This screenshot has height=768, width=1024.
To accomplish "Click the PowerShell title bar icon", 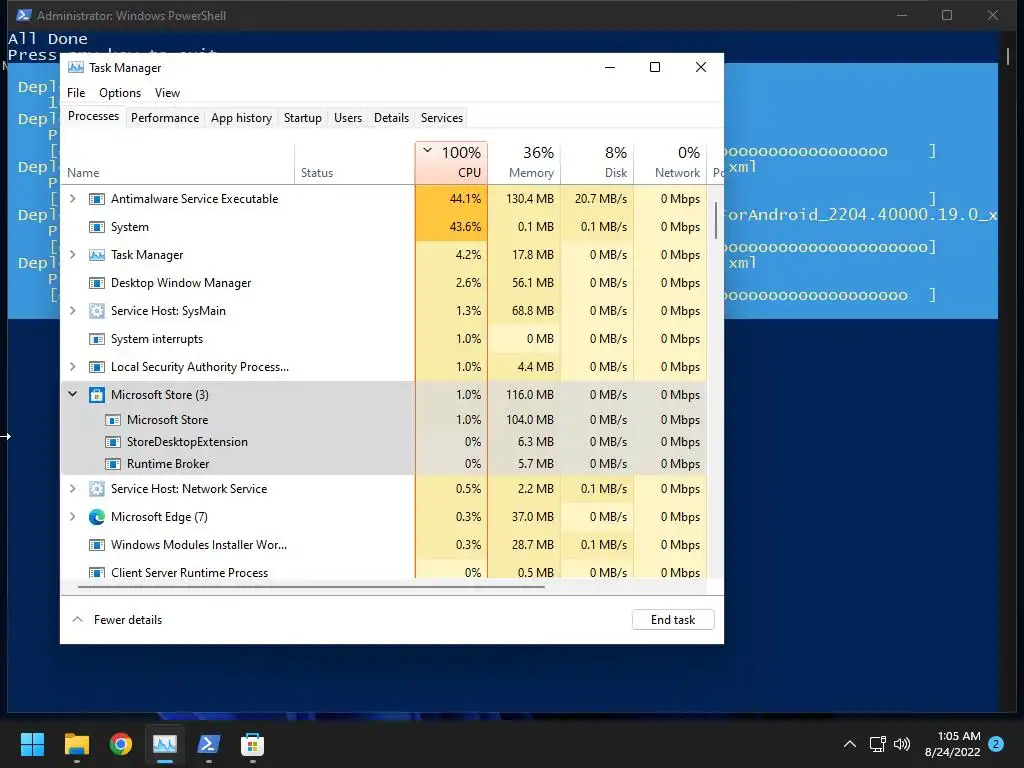I will (x=24, y=15).
